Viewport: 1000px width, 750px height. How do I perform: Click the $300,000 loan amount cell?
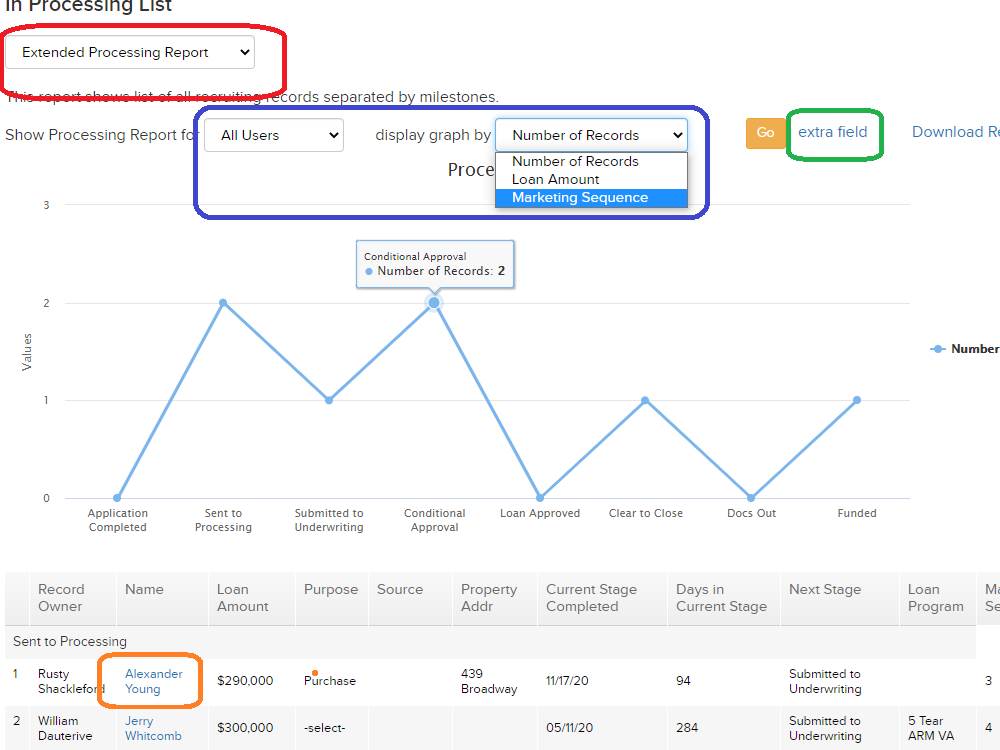click(x=245, y=728)
